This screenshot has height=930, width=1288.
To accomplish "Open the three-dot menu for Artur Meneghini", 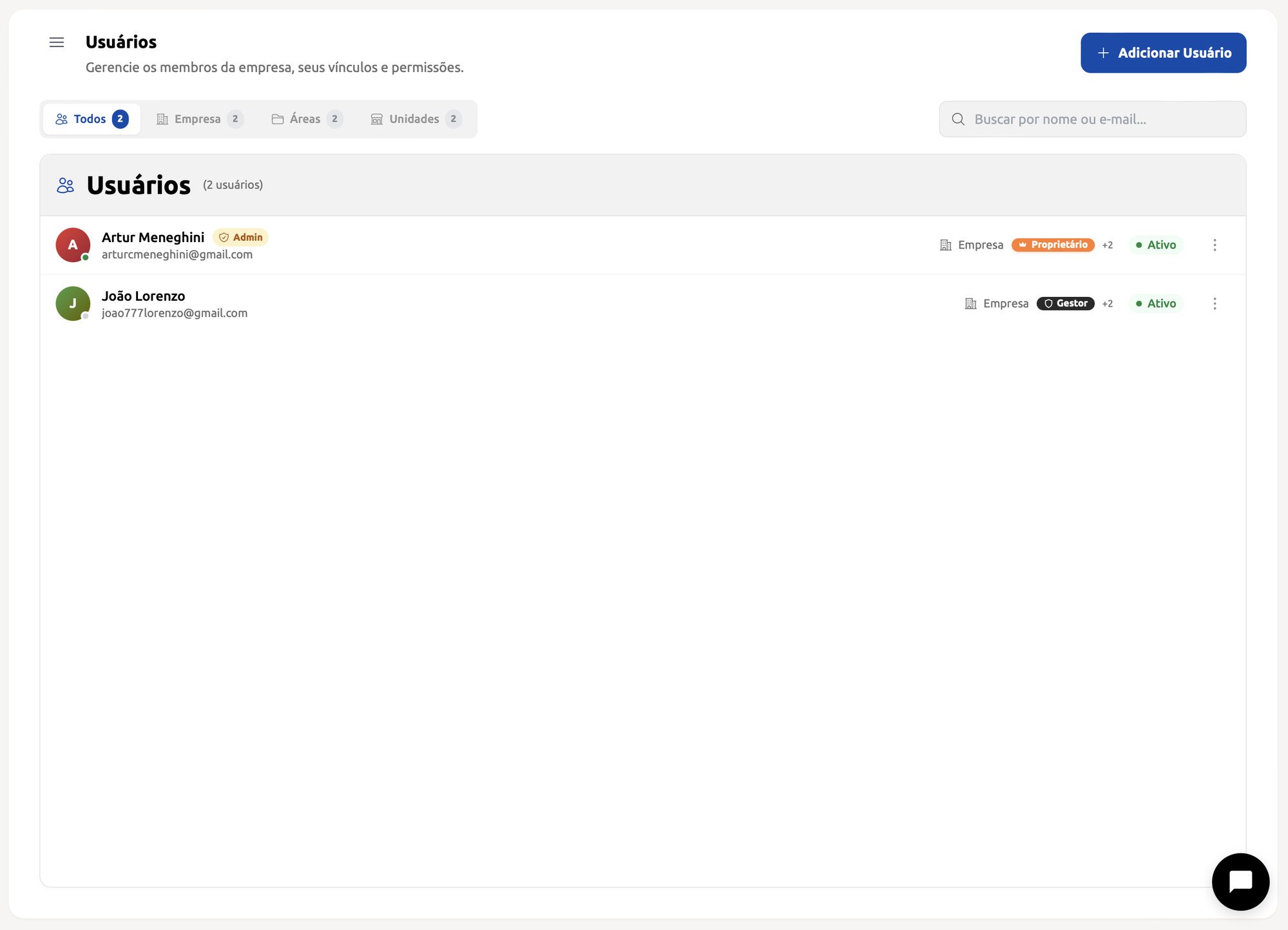I will pos(1215,245).
